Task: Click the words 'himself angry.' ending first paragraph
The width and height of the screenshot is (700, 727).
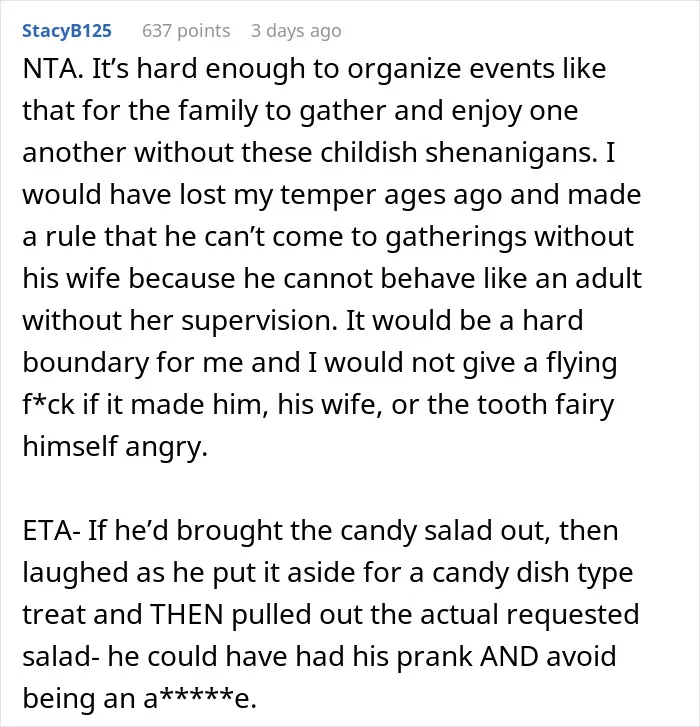Action: [115, 446]
